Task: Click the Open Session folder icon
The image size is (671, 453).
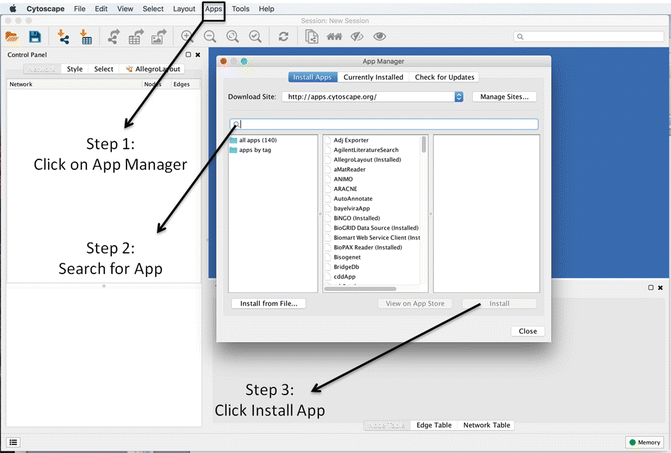Action: (12, 37)
